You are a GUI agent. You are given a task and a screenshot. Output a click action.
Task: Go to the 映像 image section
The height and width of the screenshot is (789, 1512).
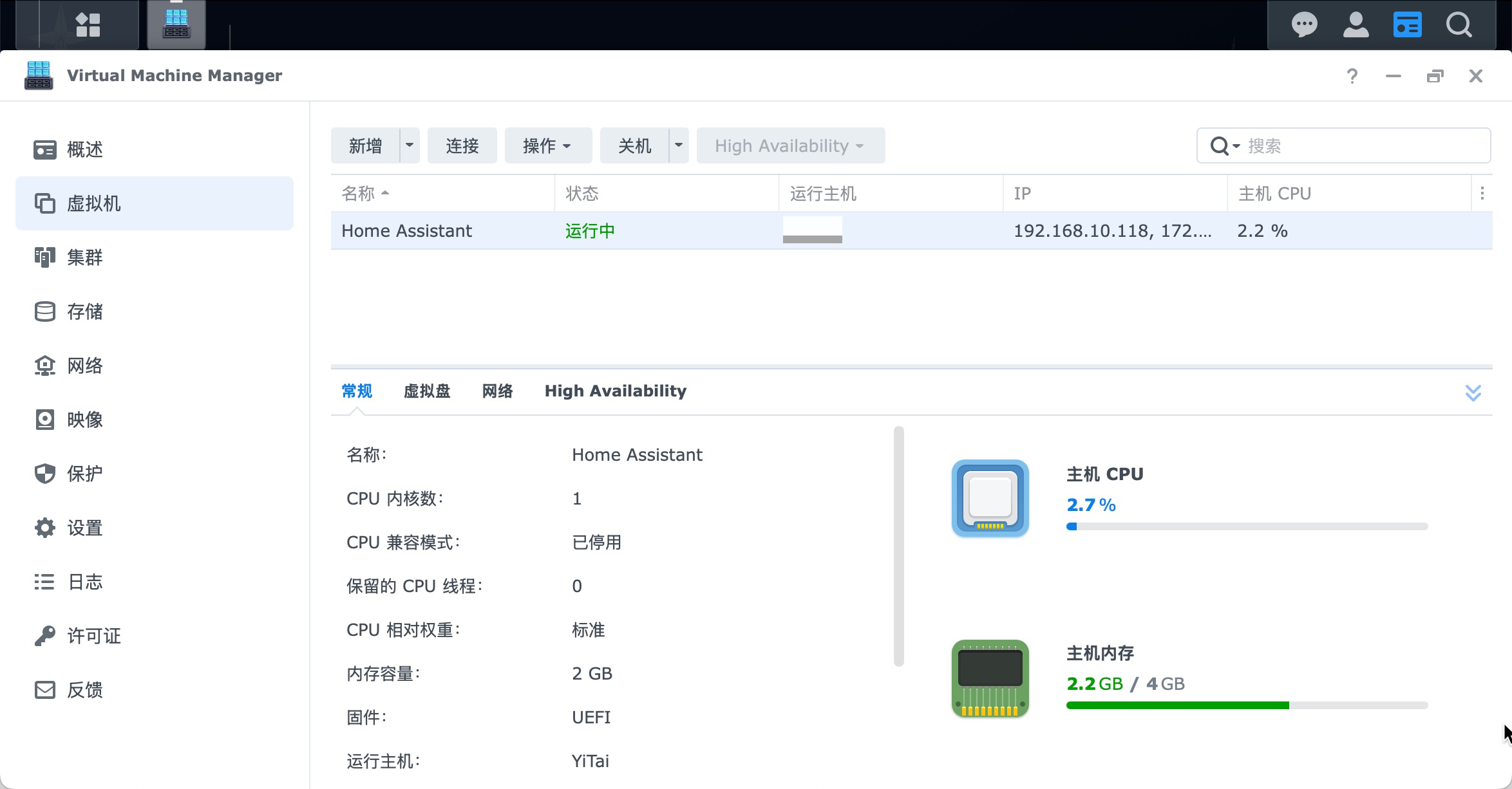(x=84, y=420)
